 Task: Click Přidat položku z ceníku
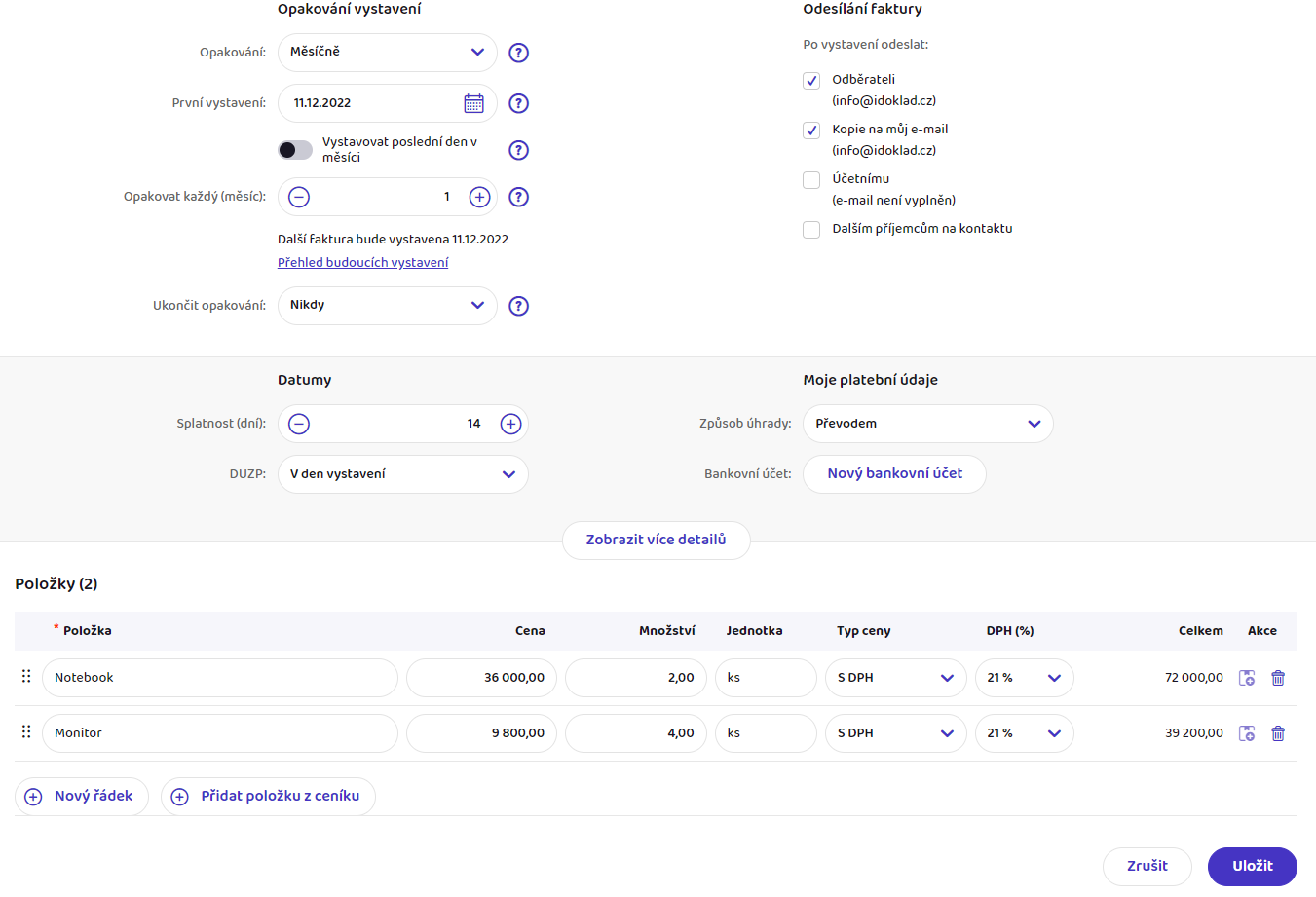pos(268,797)
